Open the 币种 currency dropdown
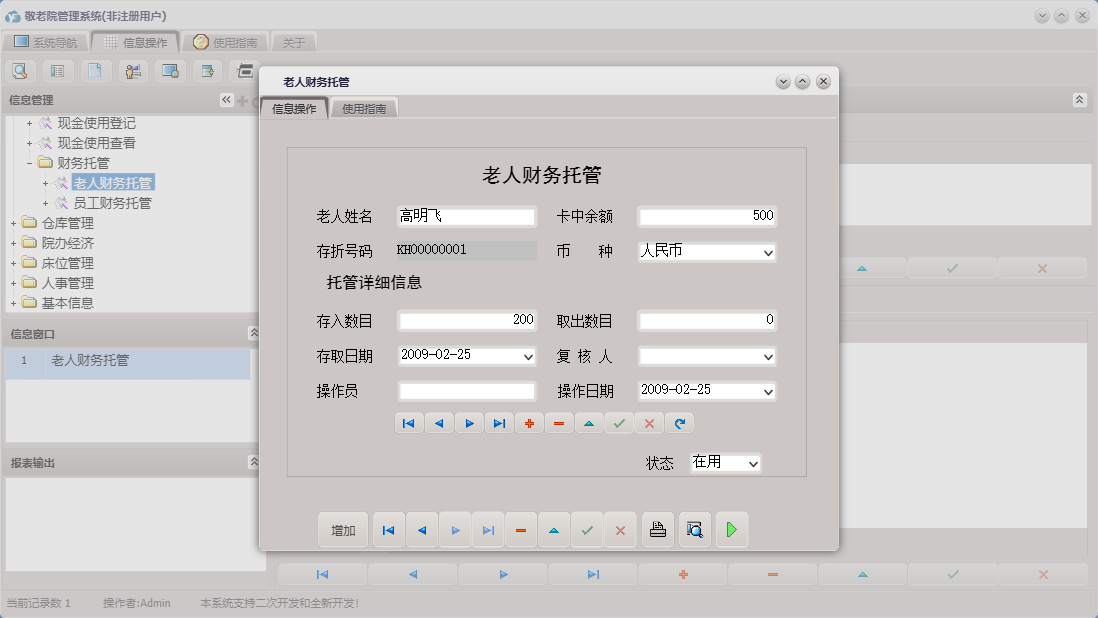Image resolution: width=1098 pixels, height=618 pixels. point(767,252)
